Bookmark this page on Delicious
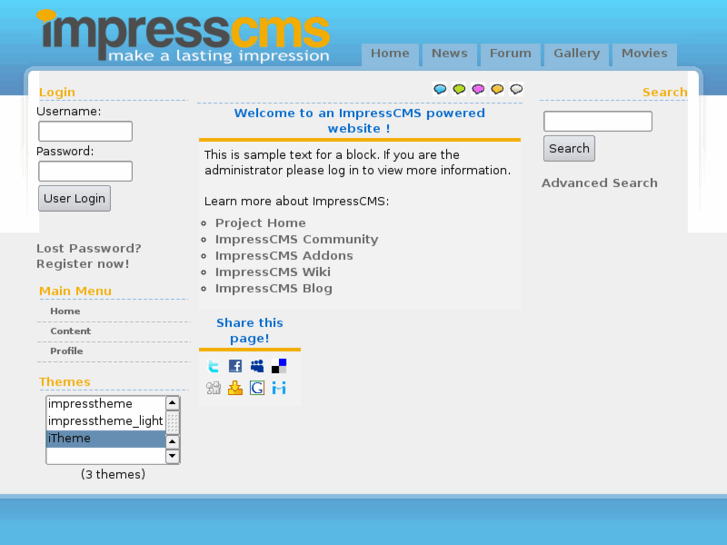Viewport: 727px width, 545px height. (x=279, y=366)
